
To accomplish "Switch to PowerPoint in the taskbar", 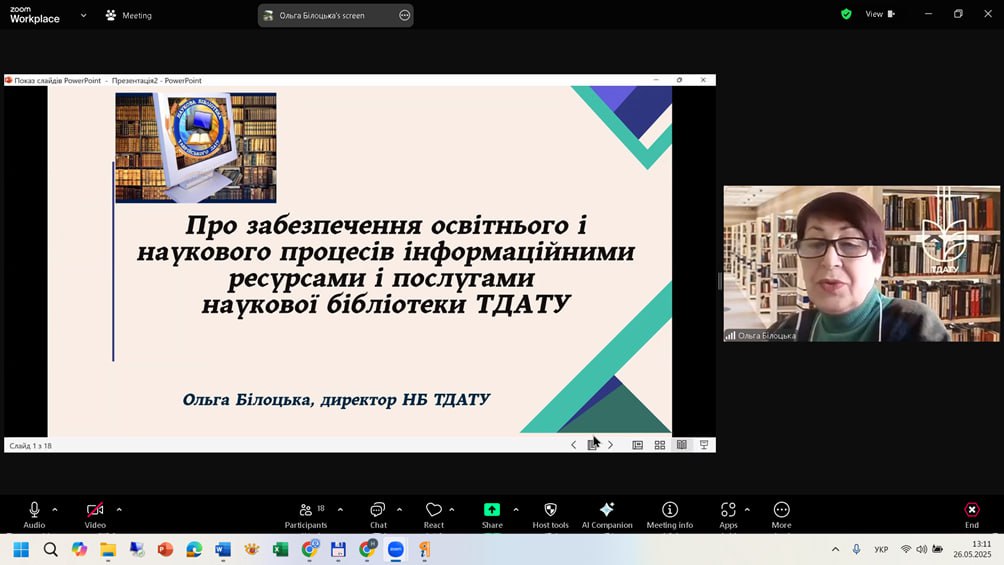I will pos(165,550).
